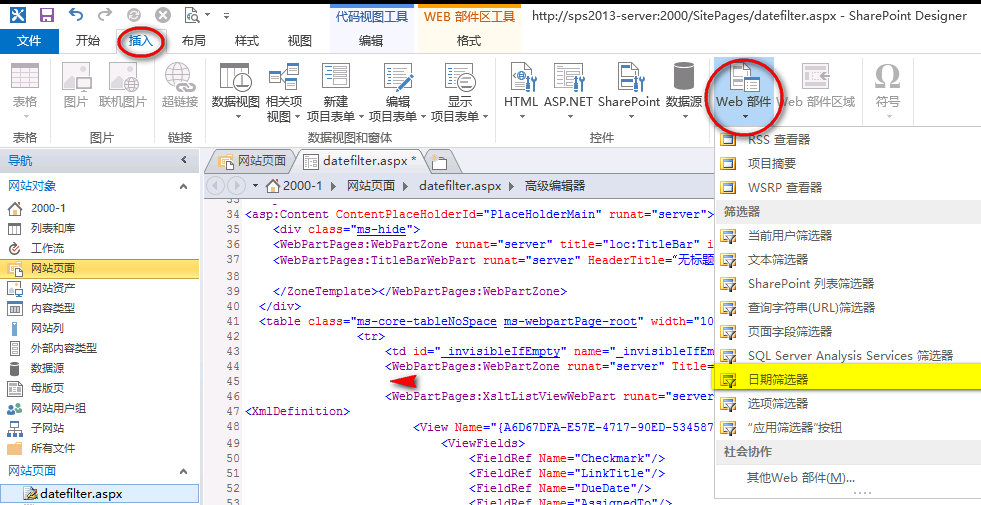
Task: Choose RSS 查看器 menu entry
Action: (847, 140)
